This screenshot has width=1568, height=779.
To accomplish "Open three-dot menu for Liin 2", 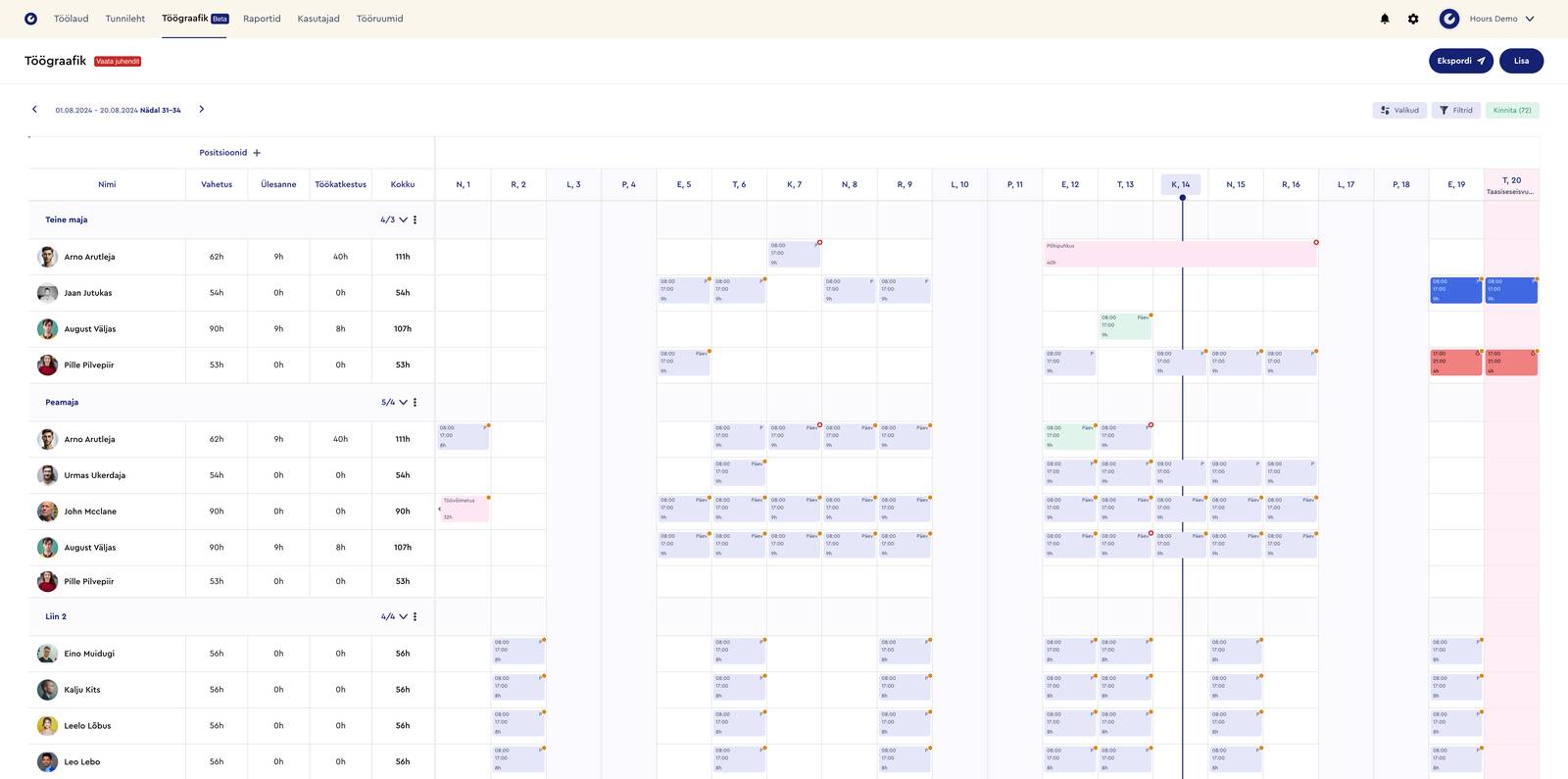I will 416,617.
